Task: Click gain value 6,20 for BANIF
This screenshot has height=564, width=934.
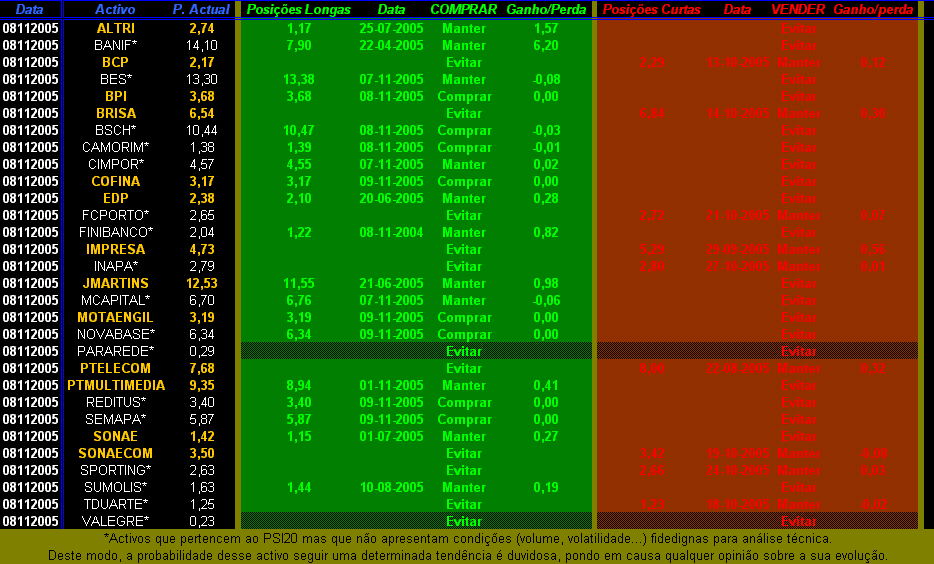Action: (x=546, y=45)
